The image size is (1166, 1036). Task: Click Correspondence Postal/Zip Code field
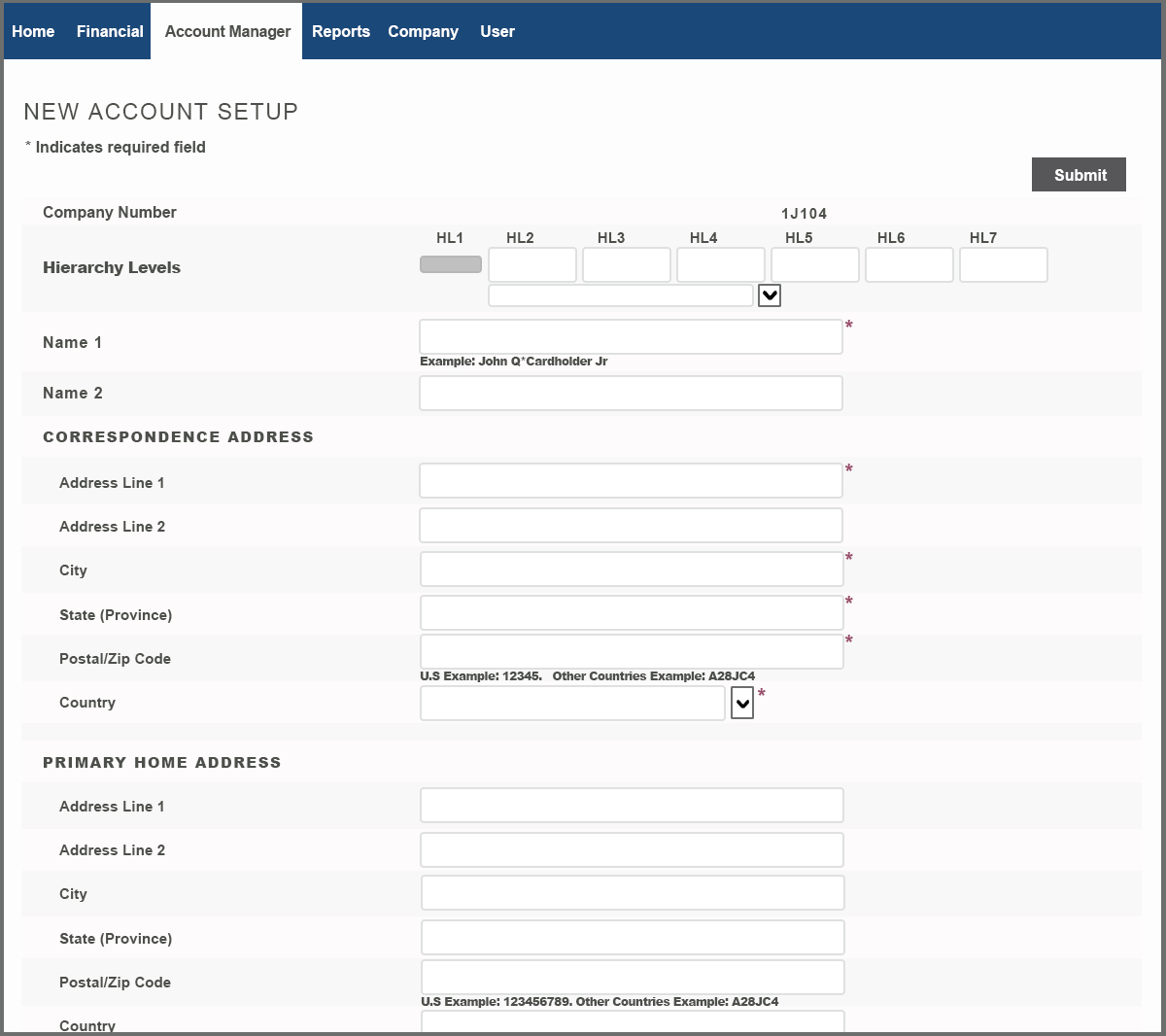[632, 652]
